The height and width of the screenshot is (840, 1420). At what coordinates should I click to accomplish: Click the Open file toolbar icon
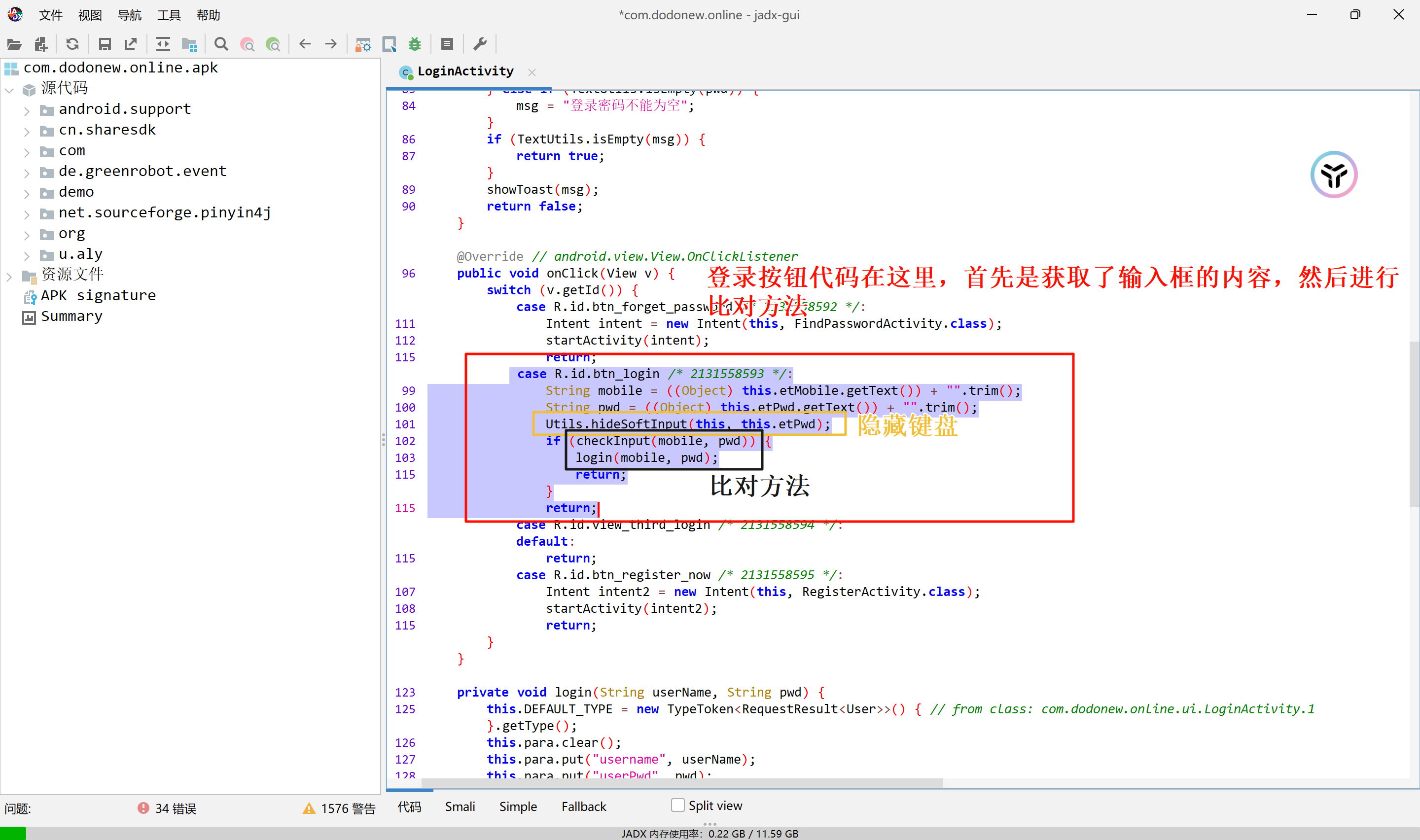pos(14,44)
